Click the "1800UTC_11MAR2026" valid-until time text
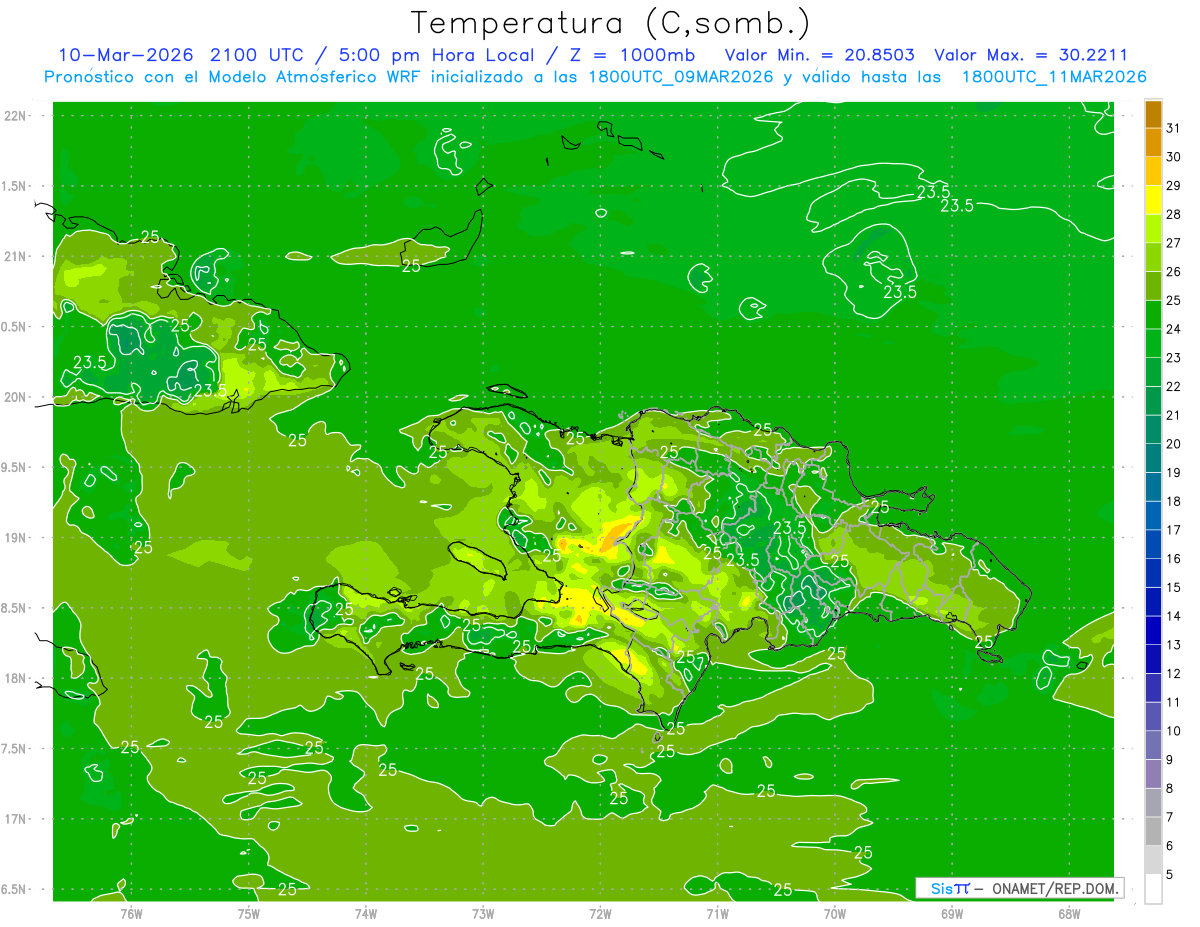This screenshot has width=1200, height=927. tap(1054, 77)
